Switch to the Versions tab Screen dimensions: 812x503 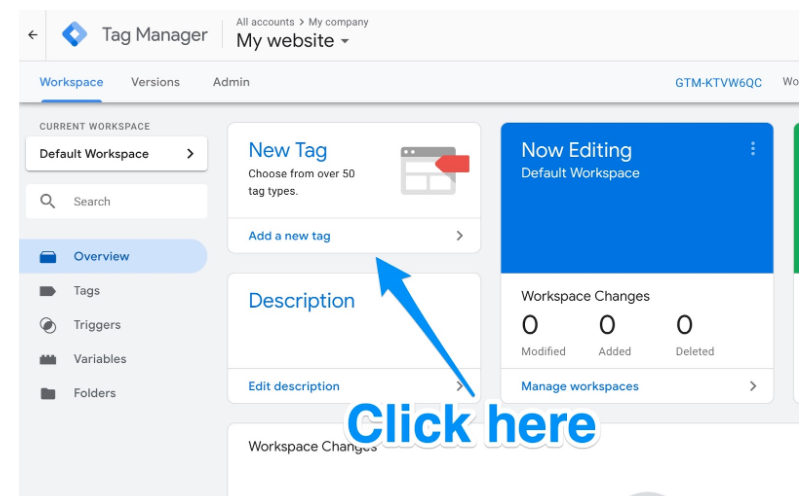click(155, 82)
